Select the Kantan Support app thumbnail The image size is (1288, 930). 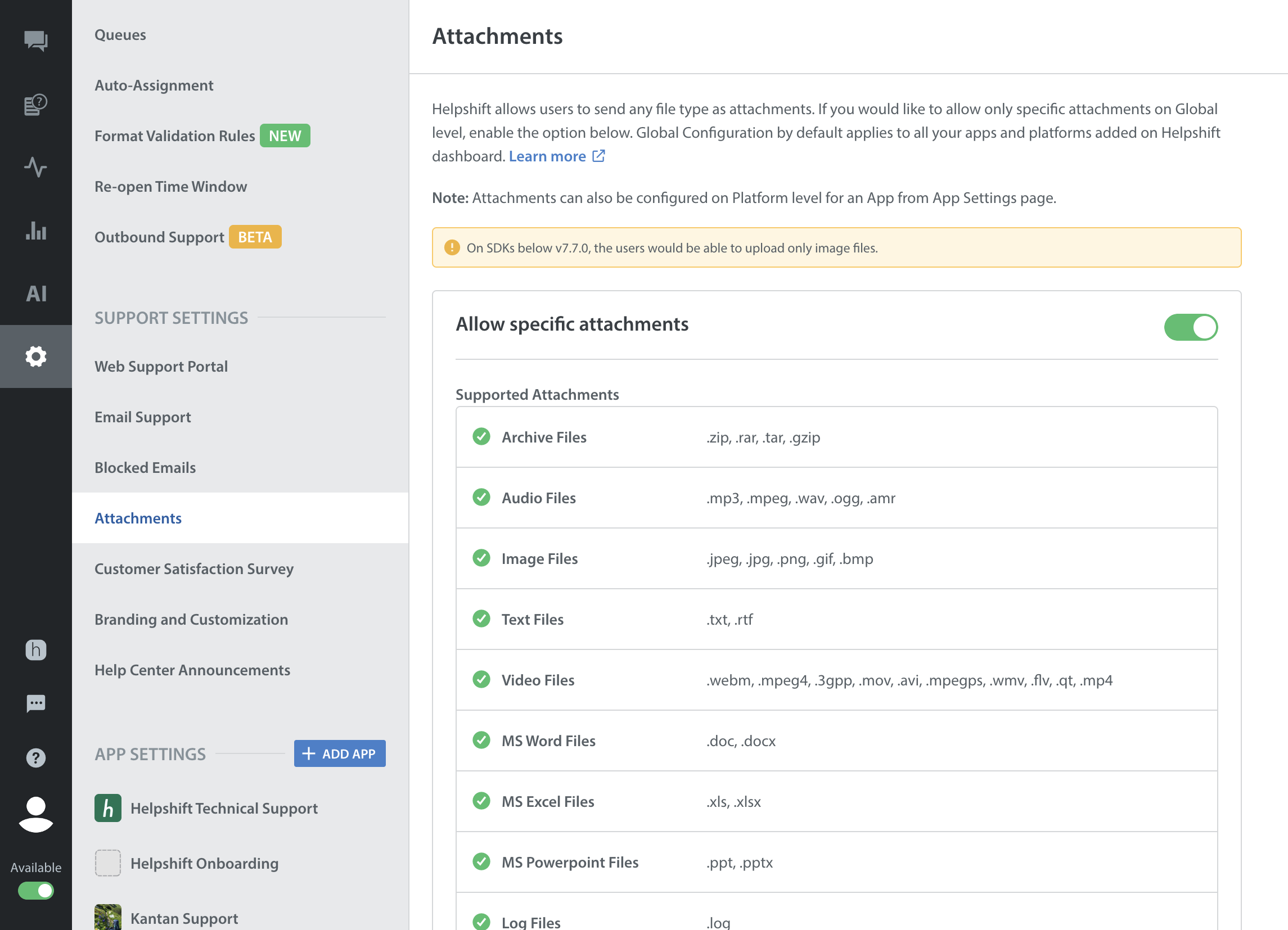[108, 917]
